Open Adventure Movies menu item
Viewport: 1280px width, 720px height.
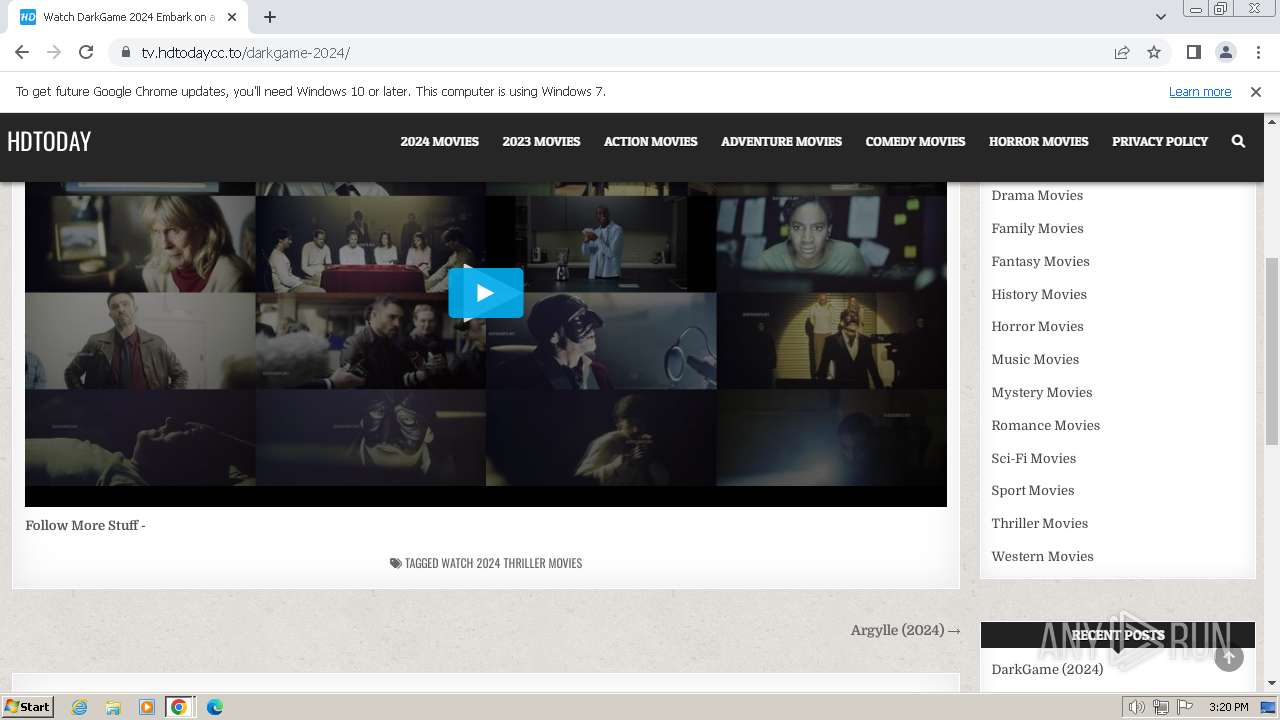coord(781,141)
